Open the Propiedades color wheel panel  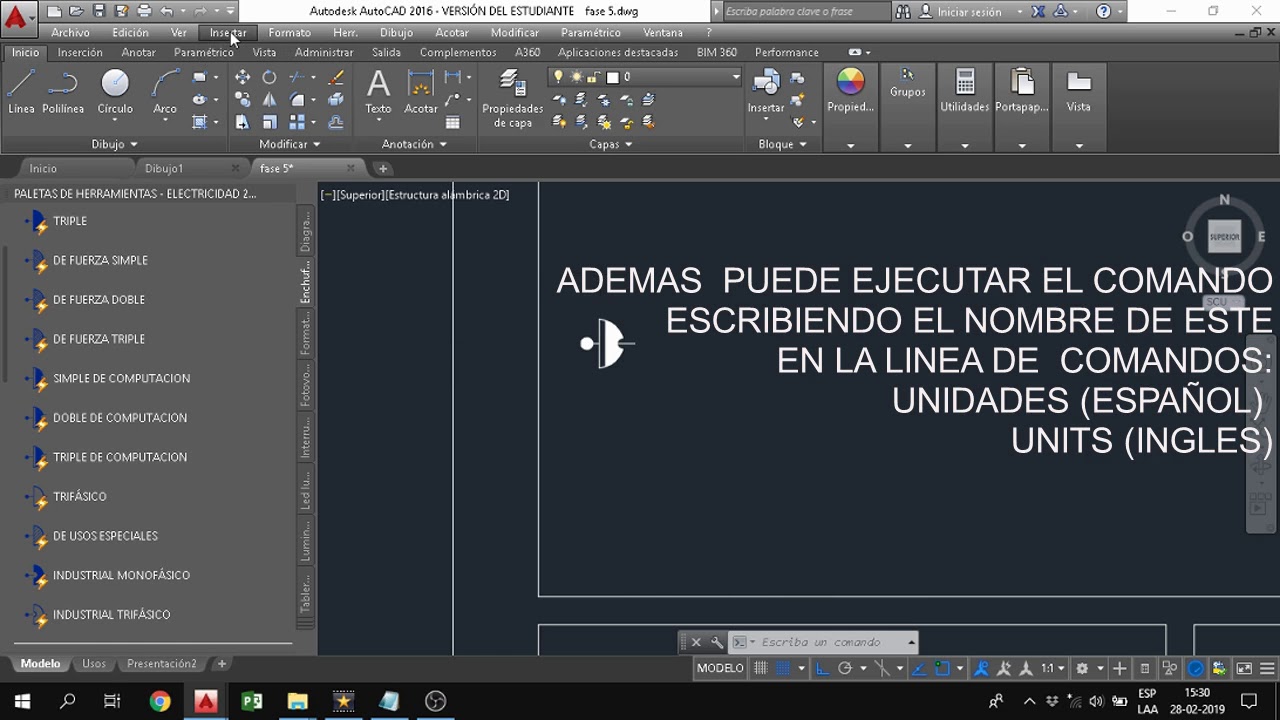(x=850, y=92)
